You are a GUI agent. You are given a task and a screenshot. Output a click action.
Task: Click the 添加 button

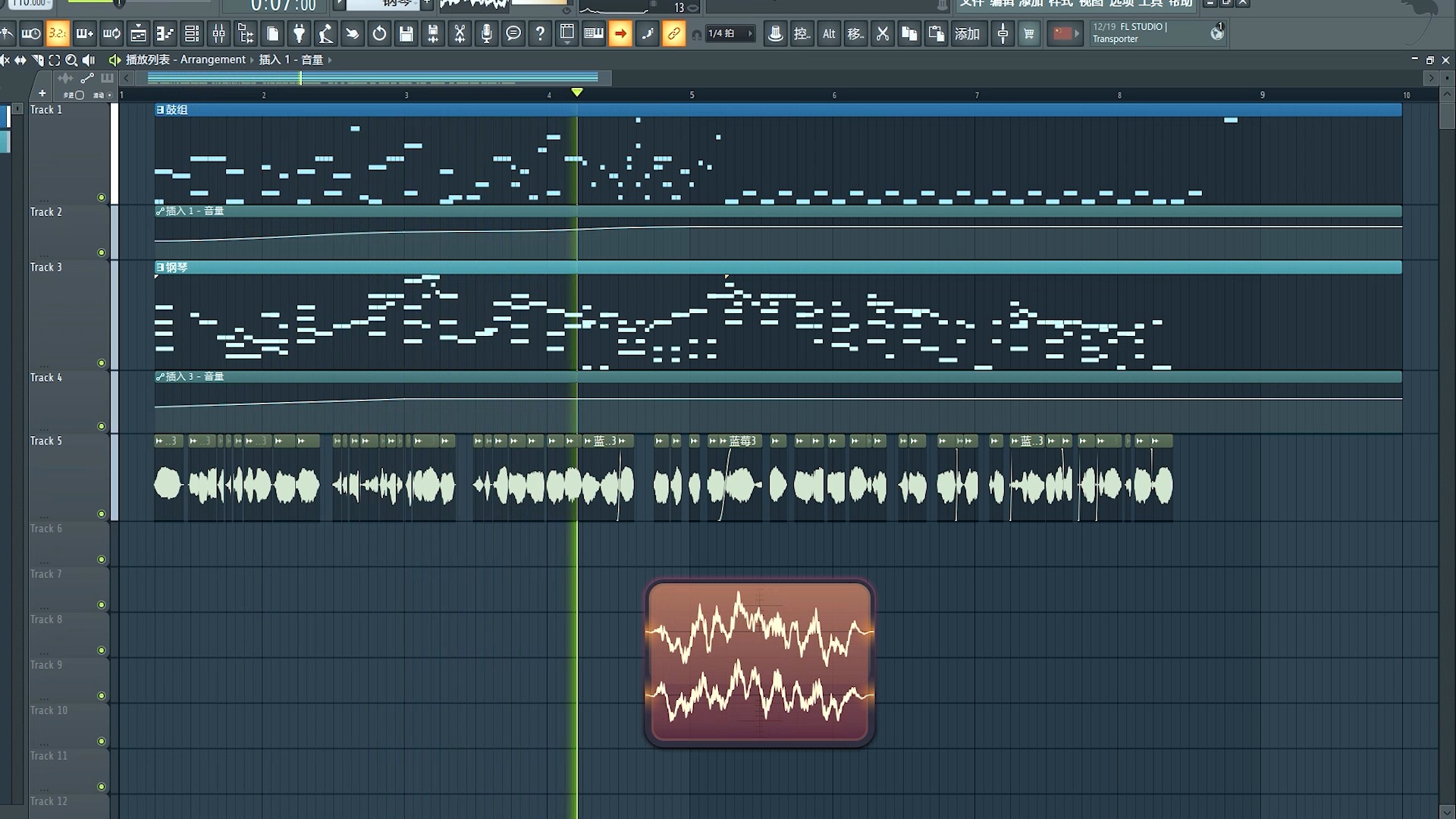[967, 33]
